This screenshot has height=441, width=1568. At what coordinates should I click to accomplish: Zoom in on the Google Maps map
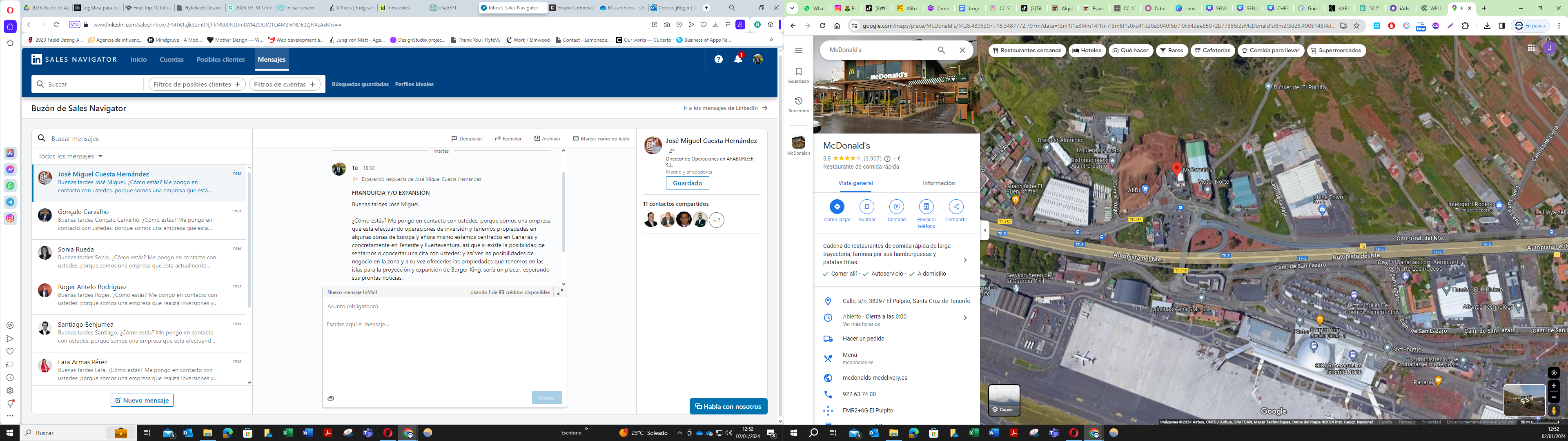click(x=1553, y=385)
